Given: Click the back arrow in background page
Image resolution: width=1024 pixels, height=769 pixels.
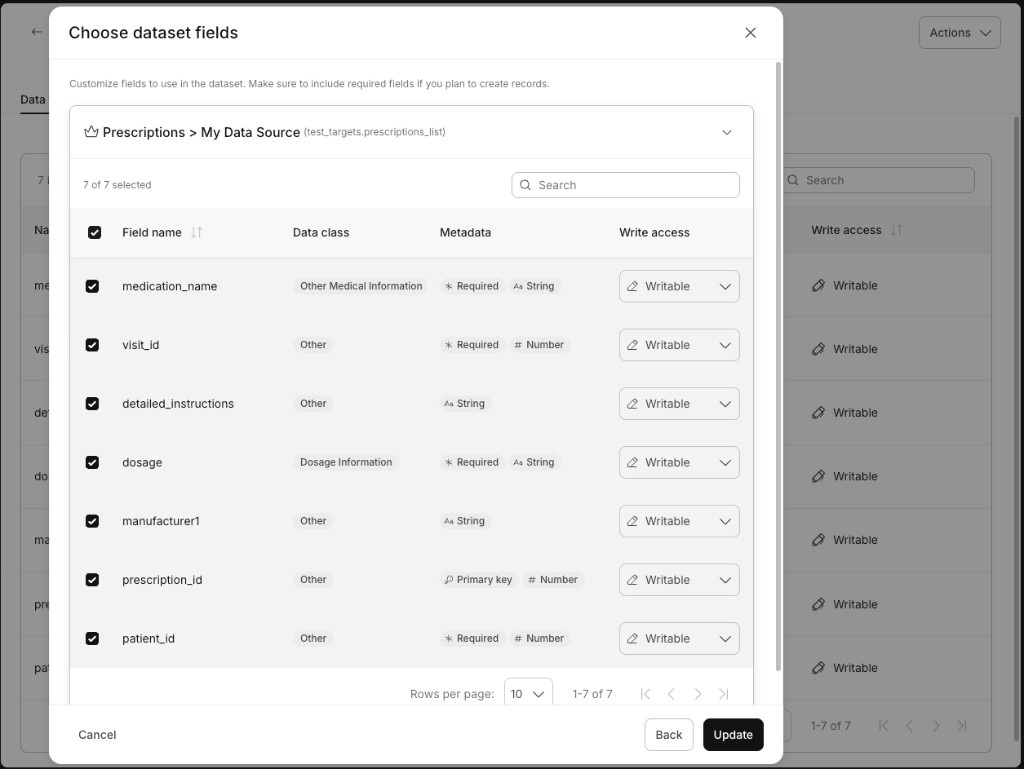Looking at the screenshot, I should coord(37,31).
